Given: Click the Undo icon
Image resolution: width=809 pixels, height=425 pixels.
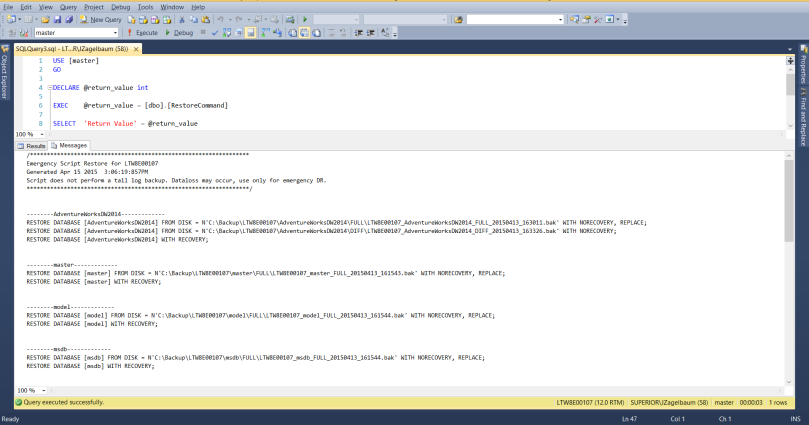Looking at the screenshot, I should pyautogui.click(x=220, y=20).
